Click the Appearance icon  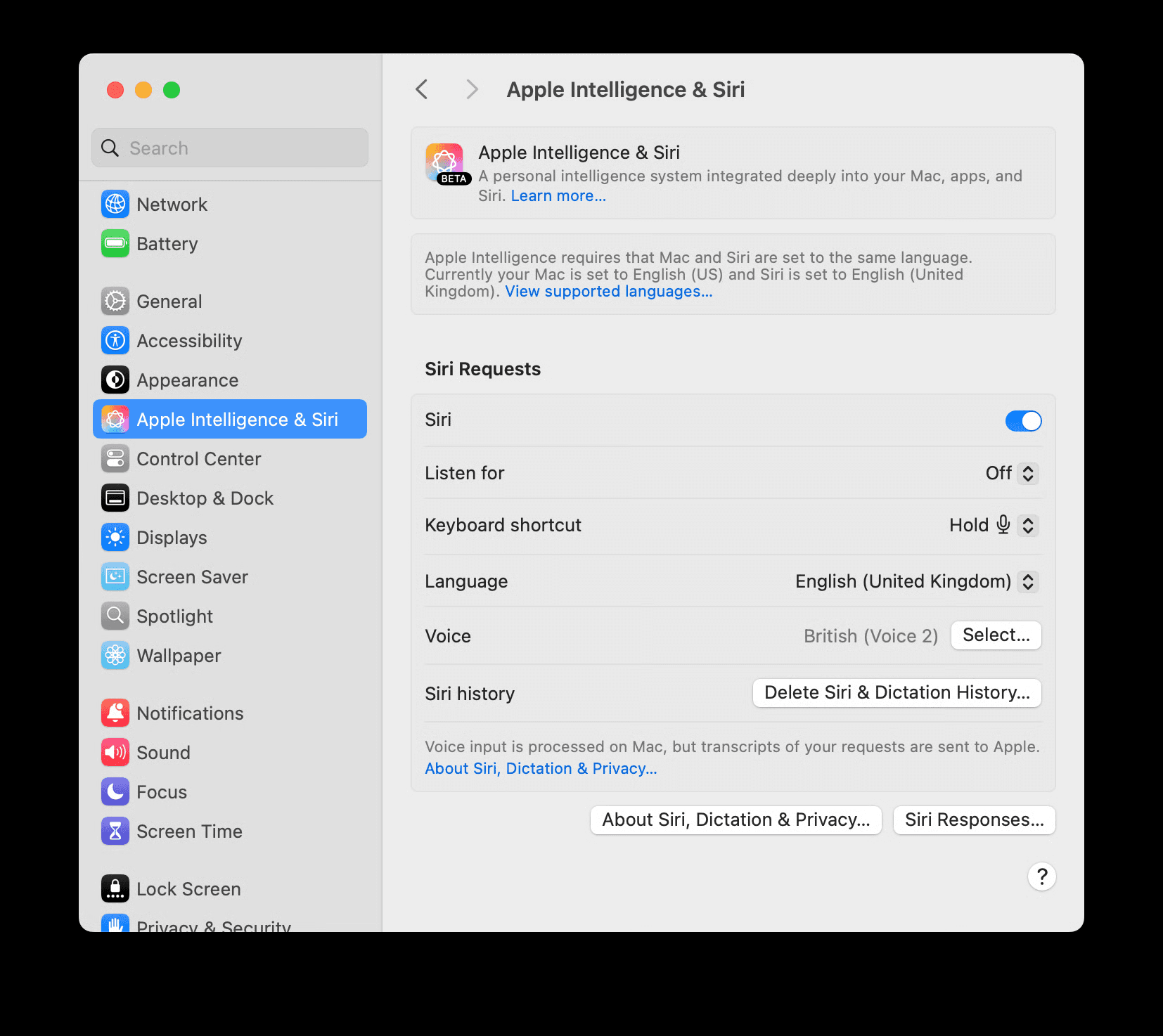click(x=115, y=380)
